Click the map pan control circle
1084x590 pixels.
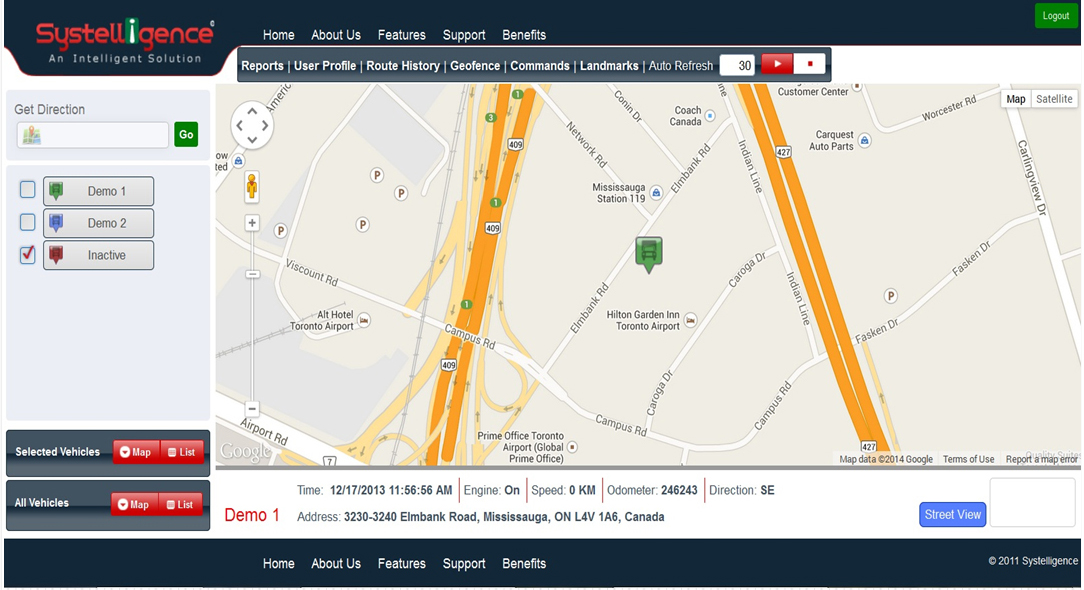point(252,126)
